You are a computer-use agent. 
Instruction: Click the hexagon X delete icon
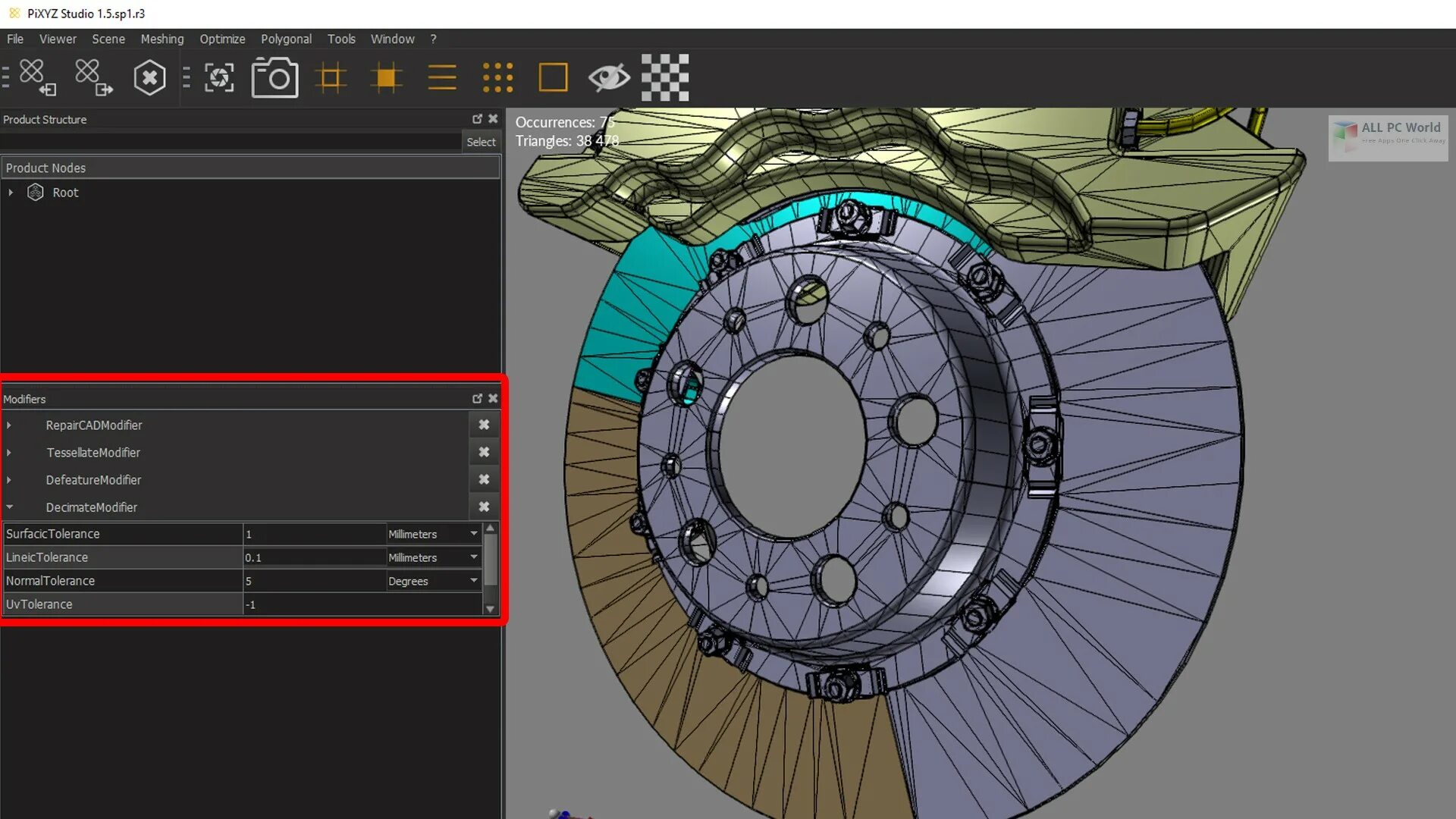(x=149, y=77)
